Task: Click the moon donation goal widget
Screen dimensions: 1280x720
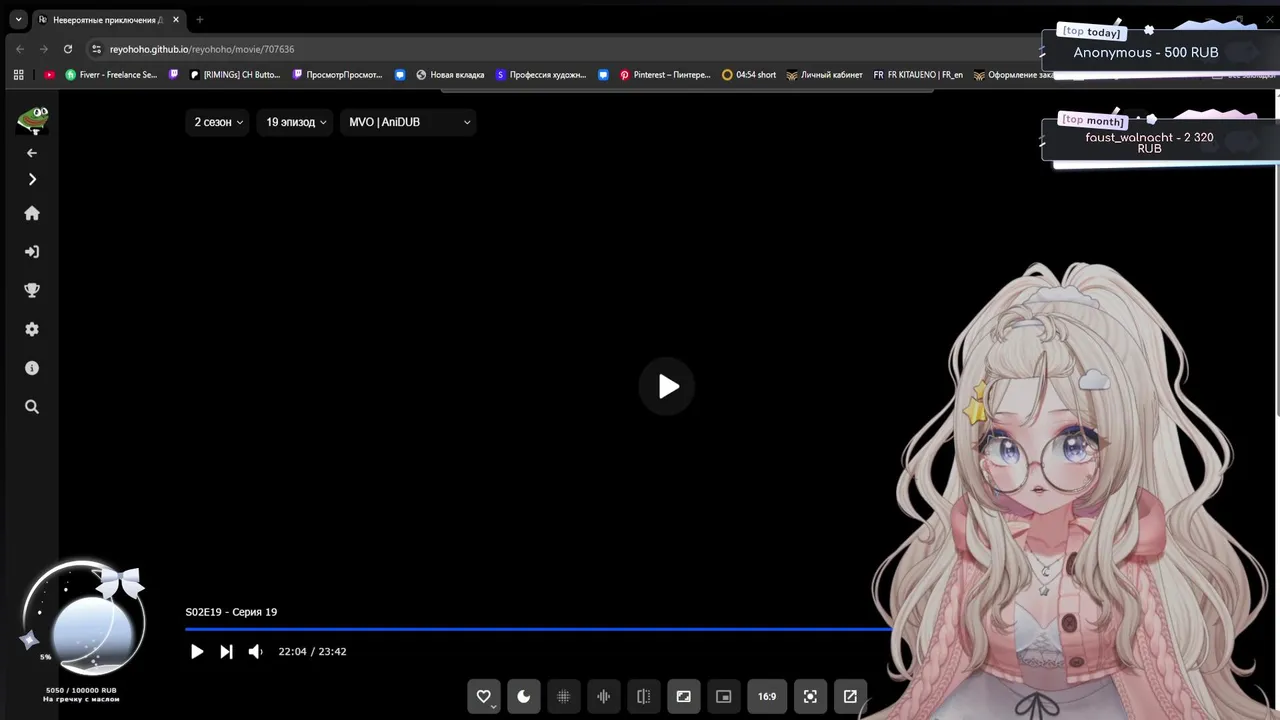Action: click(84, 620)
